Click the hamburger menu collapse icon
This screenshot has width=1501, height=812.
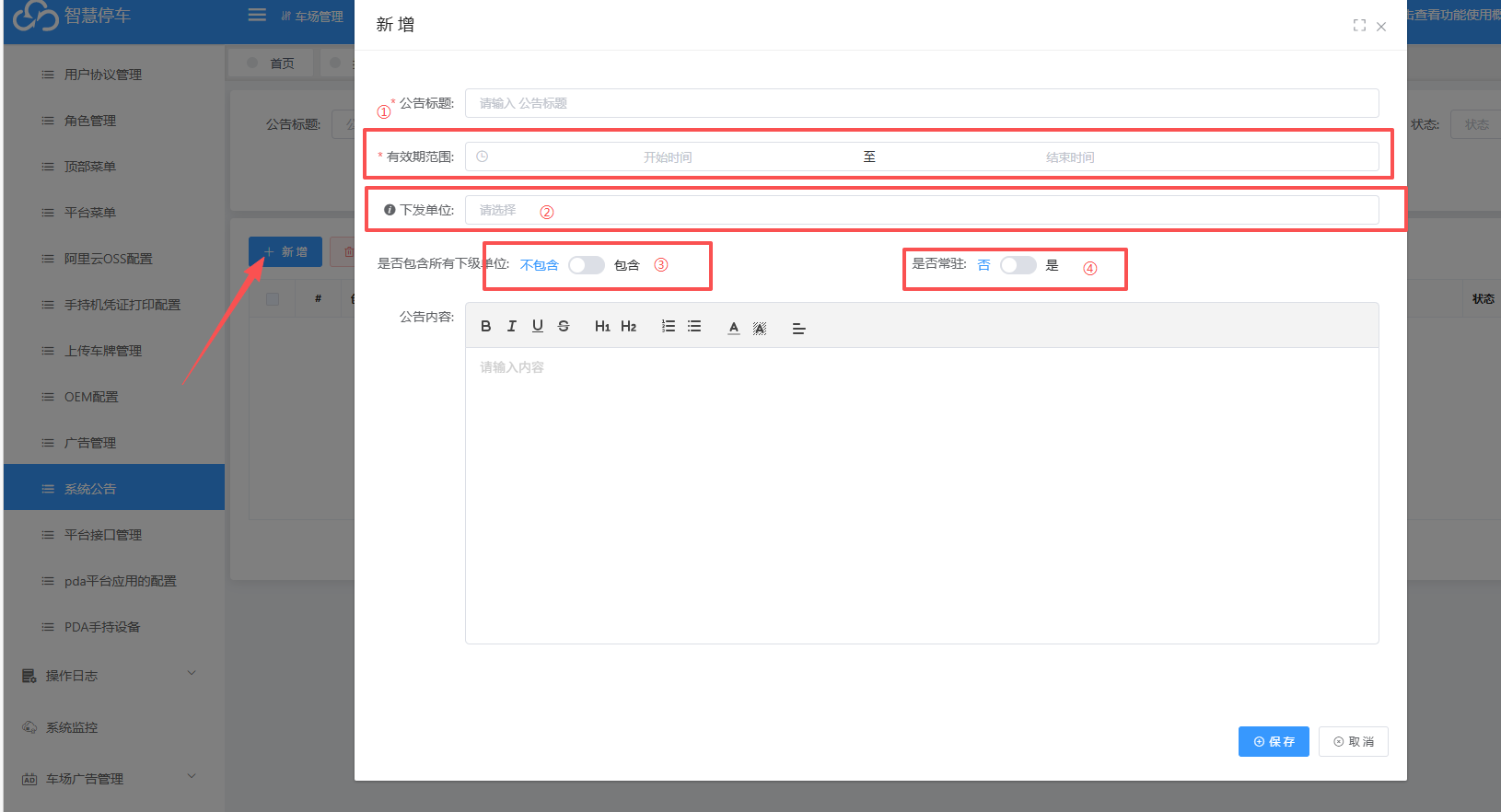point(258,15)
